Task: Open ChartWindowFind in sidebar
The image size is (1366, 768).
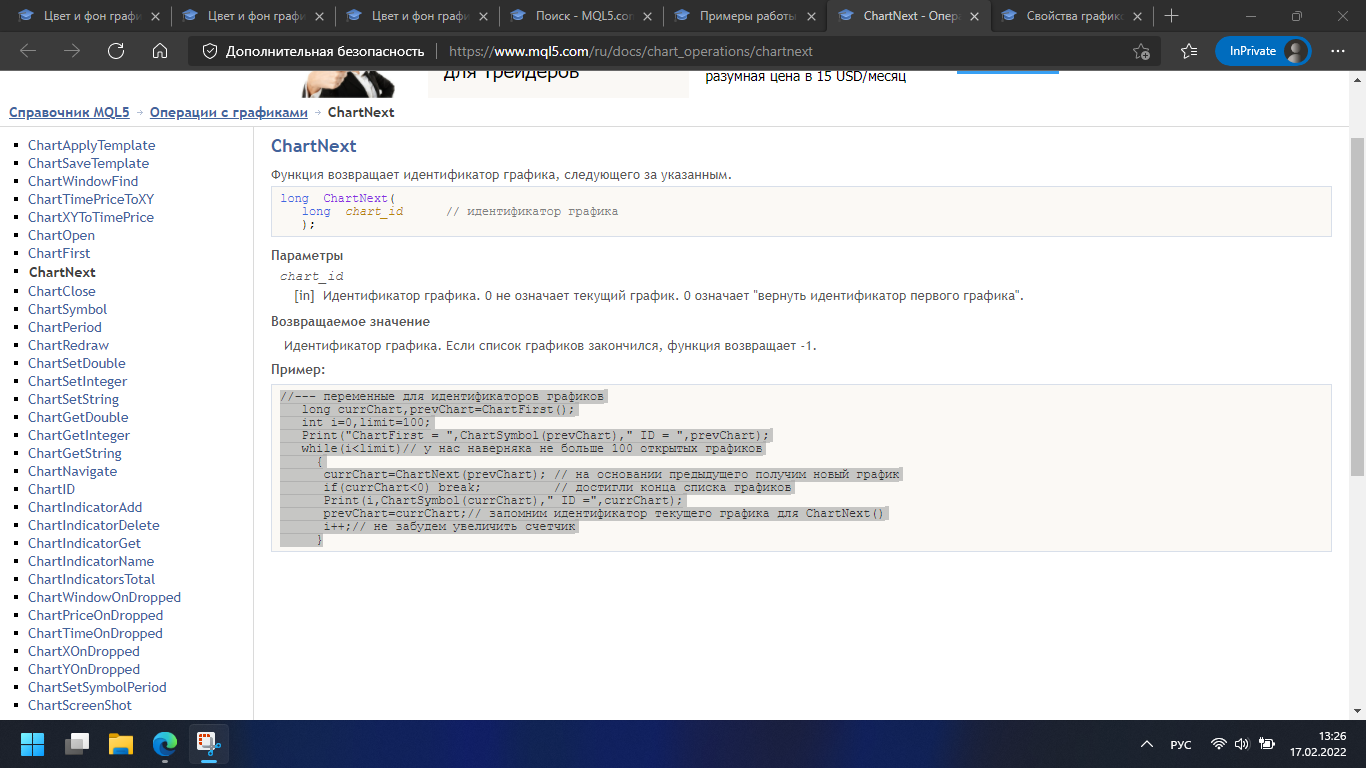Action: pyautogui.click(x=83, y=181)
